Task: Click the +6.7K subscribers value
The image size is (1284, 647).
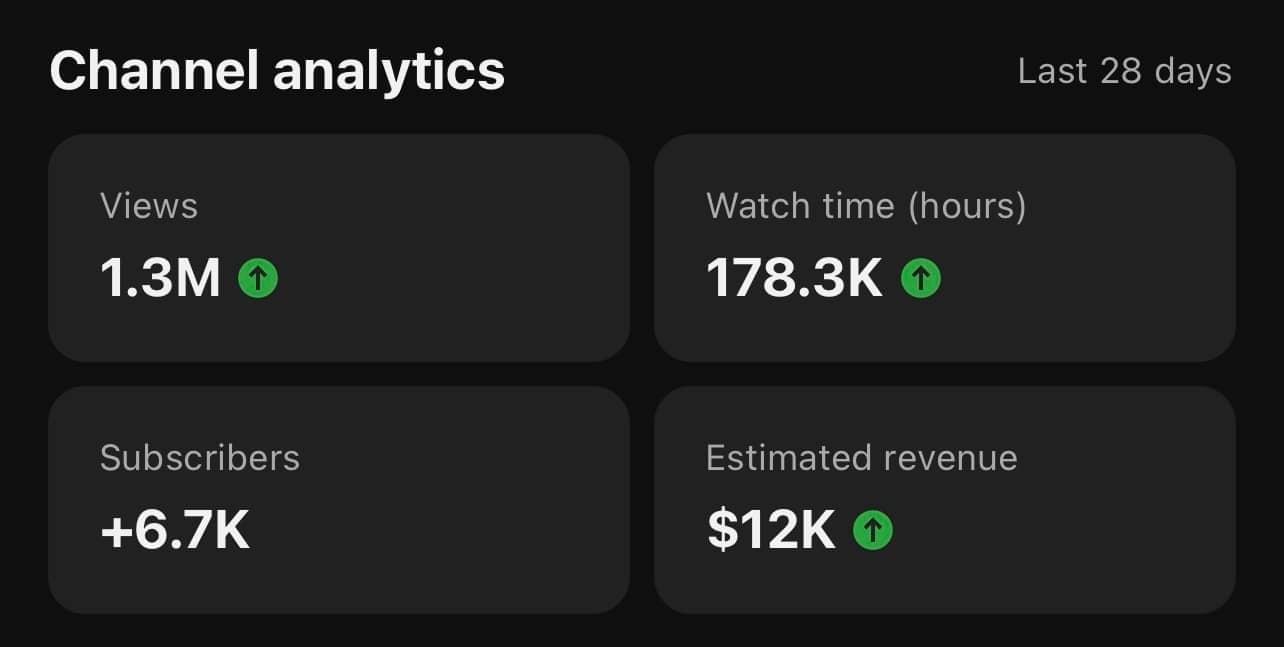Action: [x=174, y=531]
